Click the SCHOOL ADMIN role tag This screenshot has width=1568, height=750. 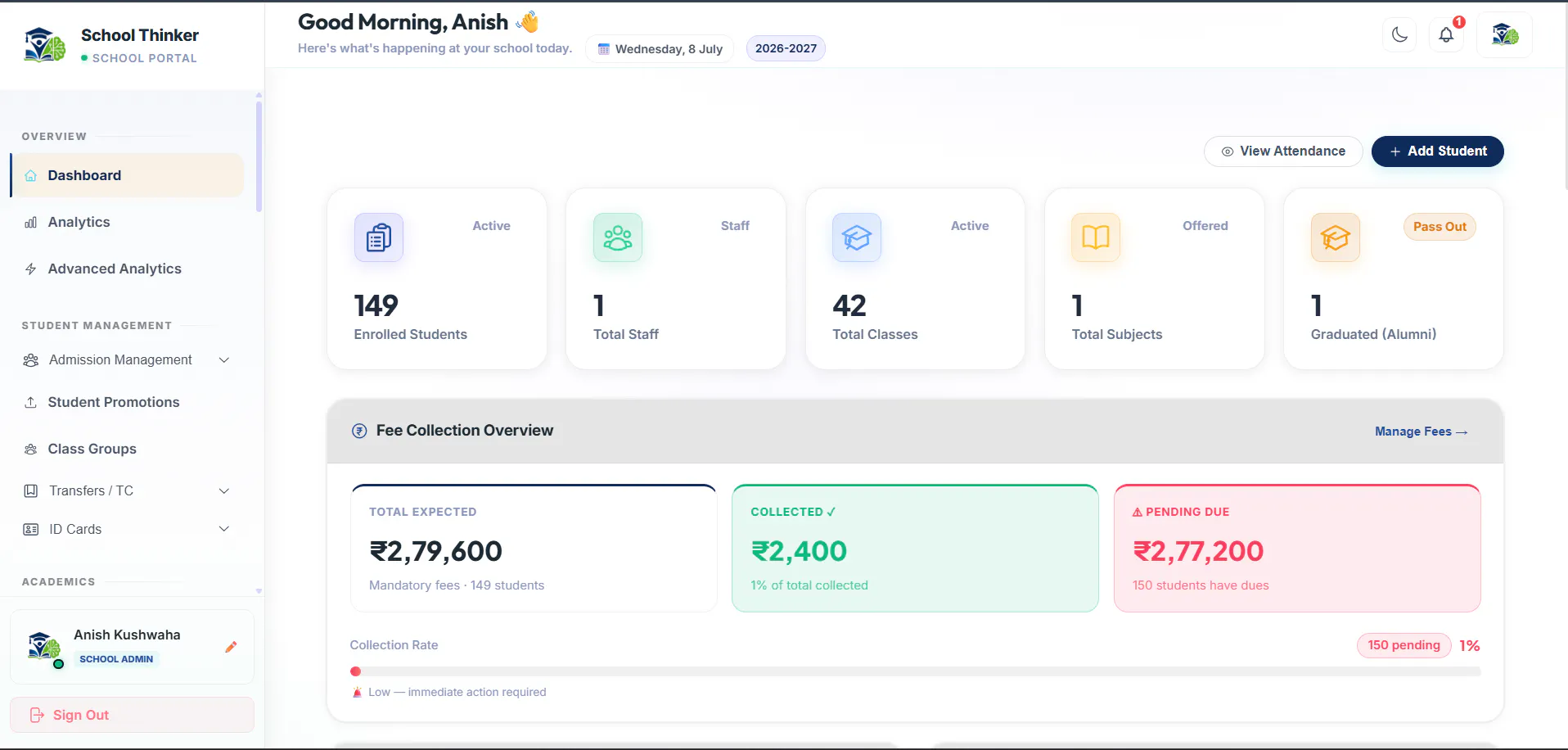pyautogui.click(x=116, y=659)
